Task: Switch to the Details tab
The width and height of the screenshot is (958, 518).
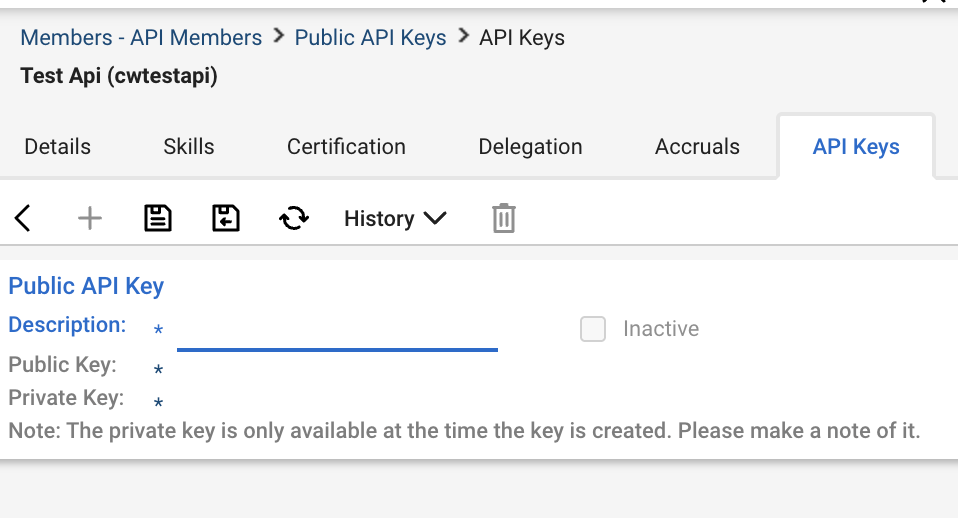Action: tap(58, 147)
